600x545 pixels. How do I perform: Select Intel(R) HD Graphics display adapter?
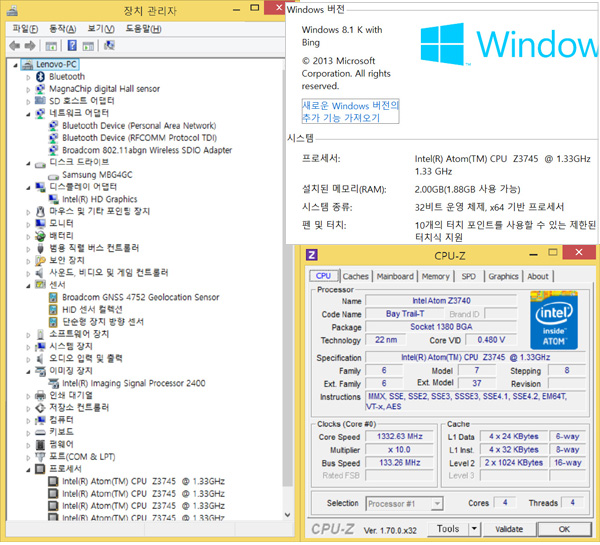point(99,198)
